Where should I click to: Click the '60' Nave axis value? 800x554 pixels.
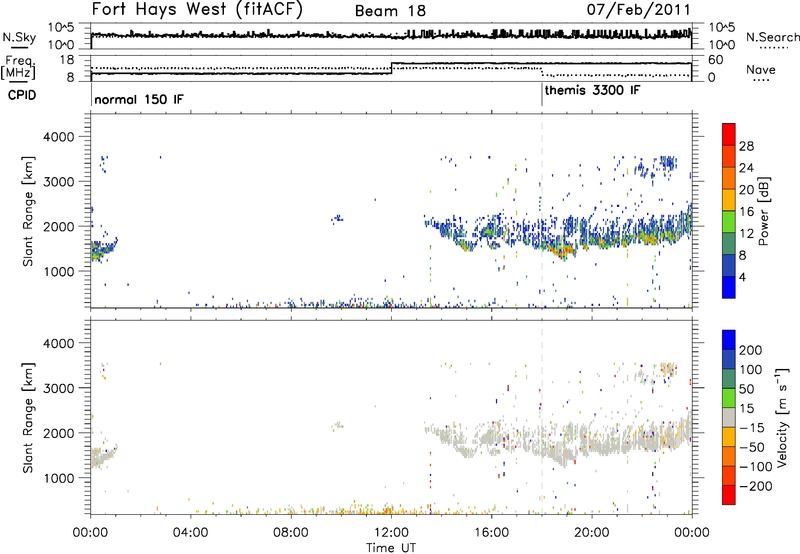click(x=716, y=60)
